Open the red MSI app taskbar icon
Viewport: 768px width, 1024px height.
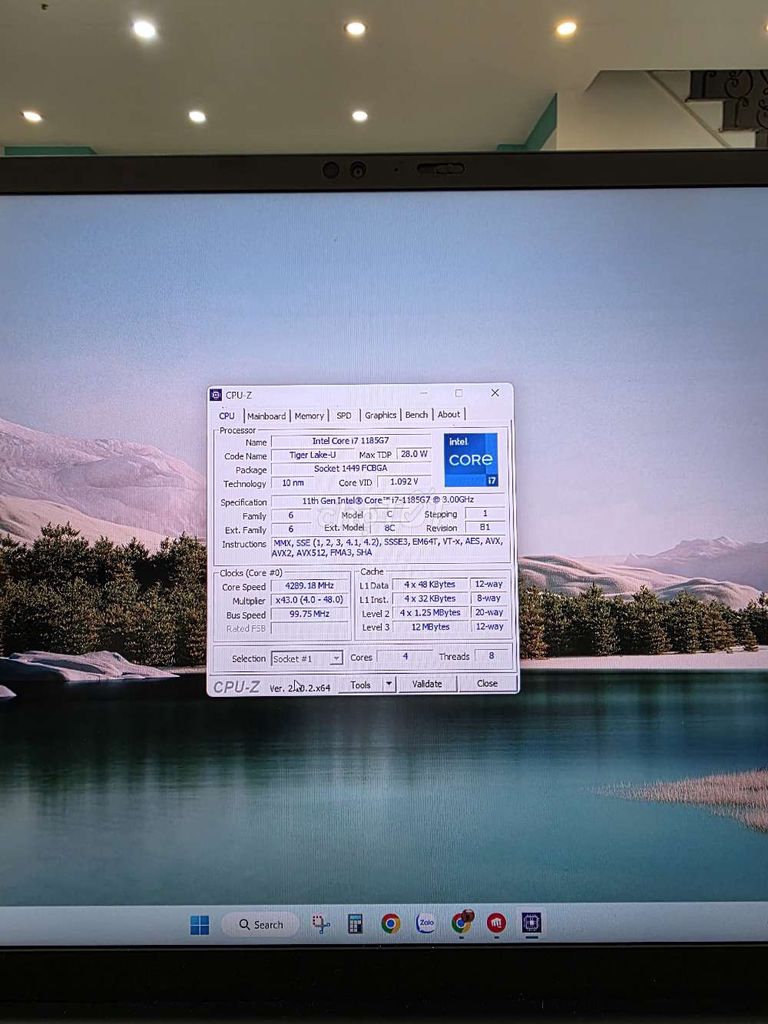496,923
